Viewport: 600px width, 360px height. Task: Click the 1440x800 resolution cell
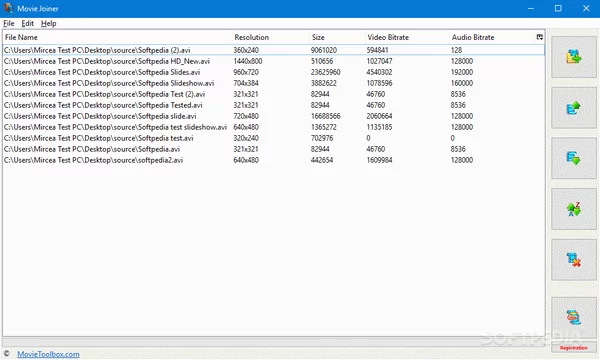[x=248, y=61]
